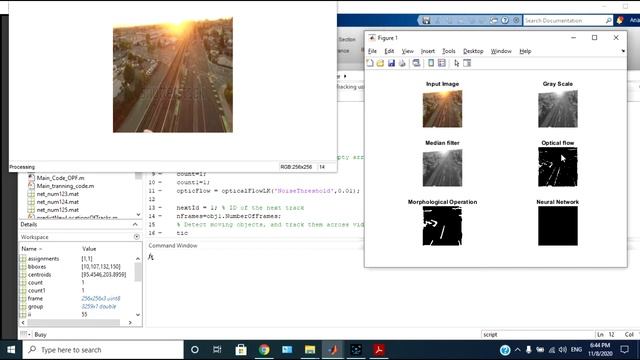The image size is (640, 360).
Task: Select workspace variable group
Action: pyautogui.click(x=36, y=307)
